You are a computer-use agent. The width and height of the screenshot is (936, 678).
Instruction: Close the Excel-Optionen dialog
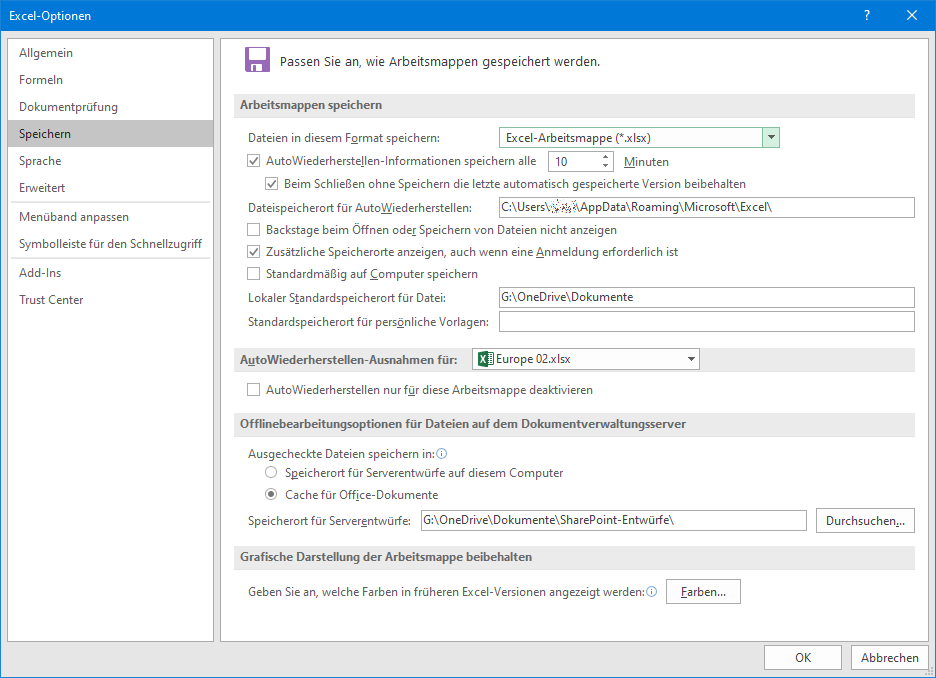[912, 16]
